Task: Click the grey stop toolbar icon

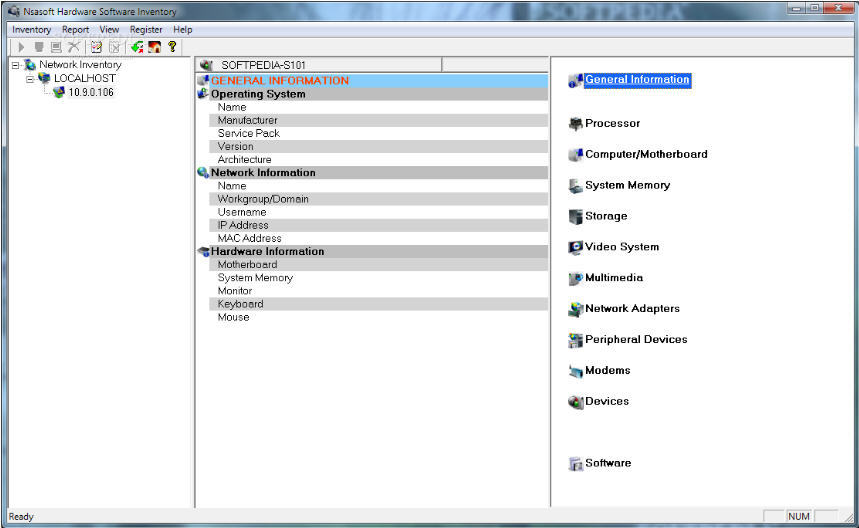Action: coord(38,47)
